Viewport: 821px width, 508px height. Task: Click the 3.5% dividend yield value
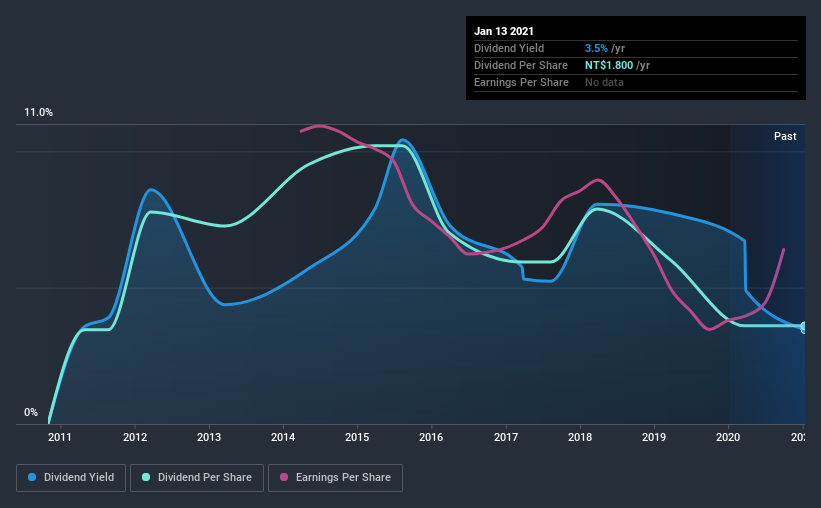click(596, 48)
